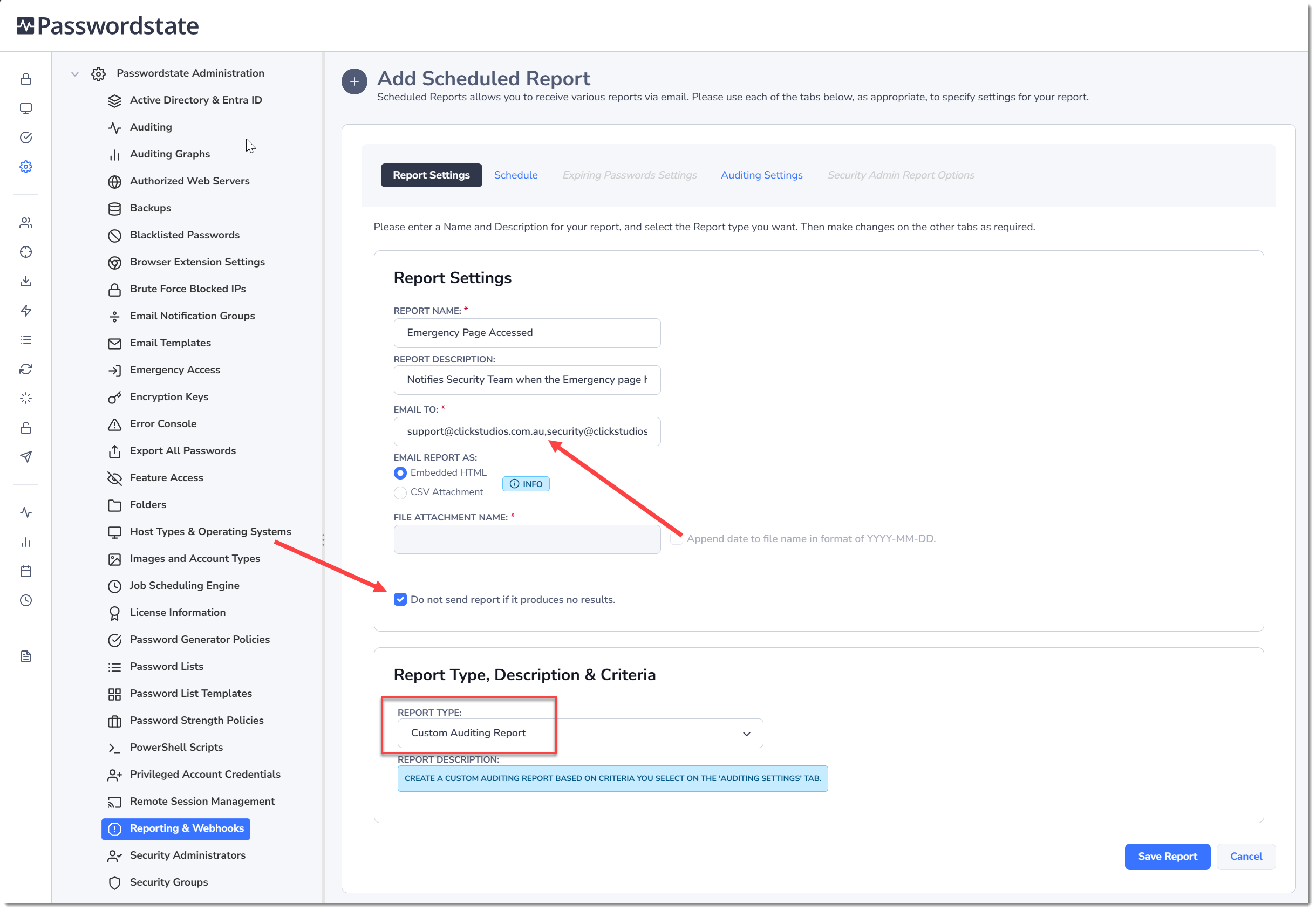This screenshot has height=911, width=1316.
Task: Open Privileged Account Credentials in the tree
Action: click(205, 775)
